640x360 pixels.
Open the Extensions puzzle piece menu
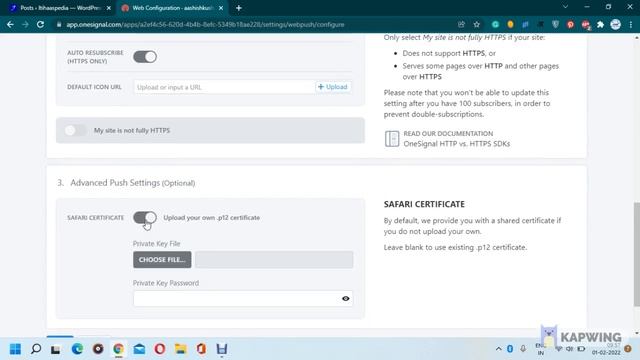pyautogui.click(x=600, y=24)
